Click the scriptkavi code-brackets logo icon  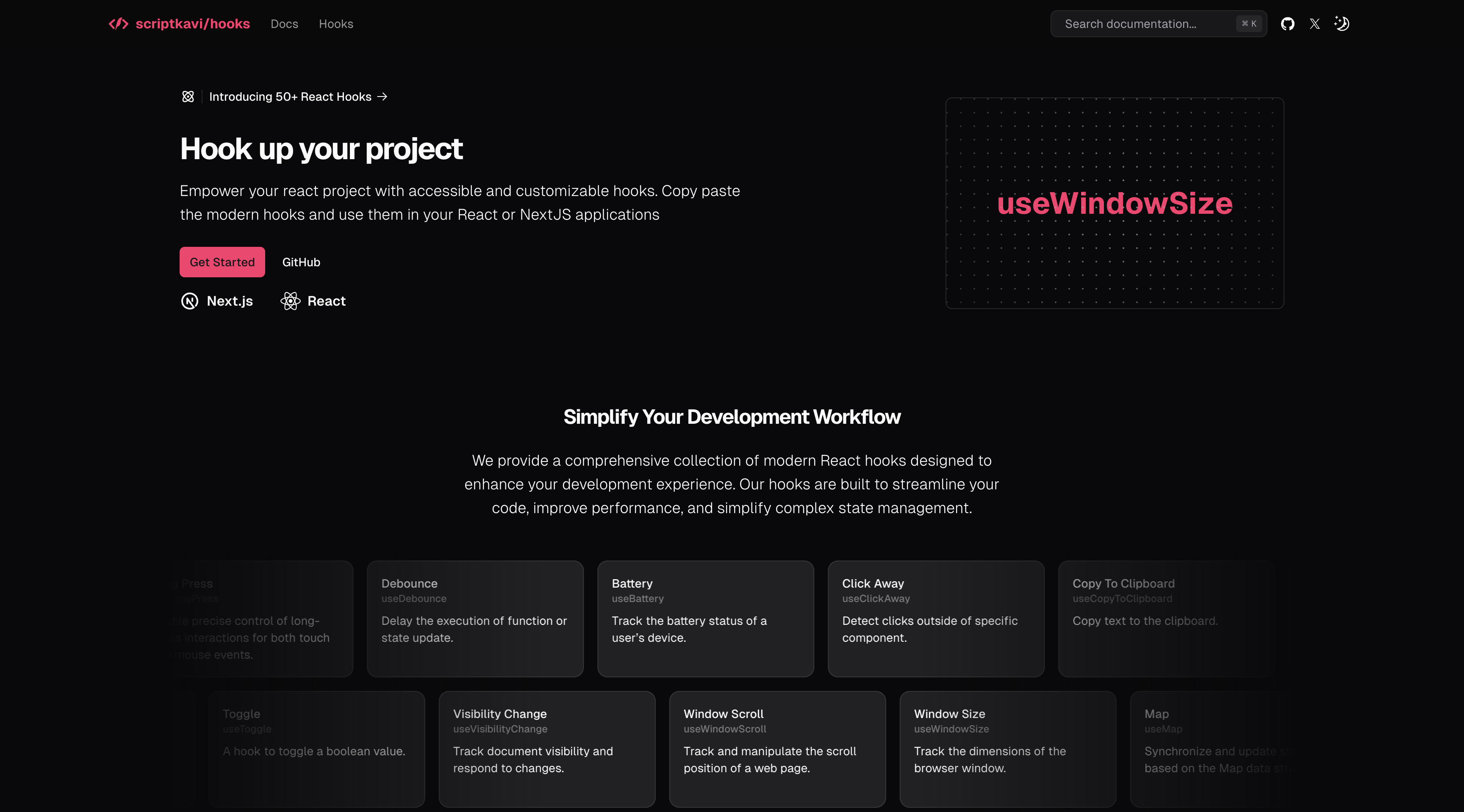click(x=118, y=24)
